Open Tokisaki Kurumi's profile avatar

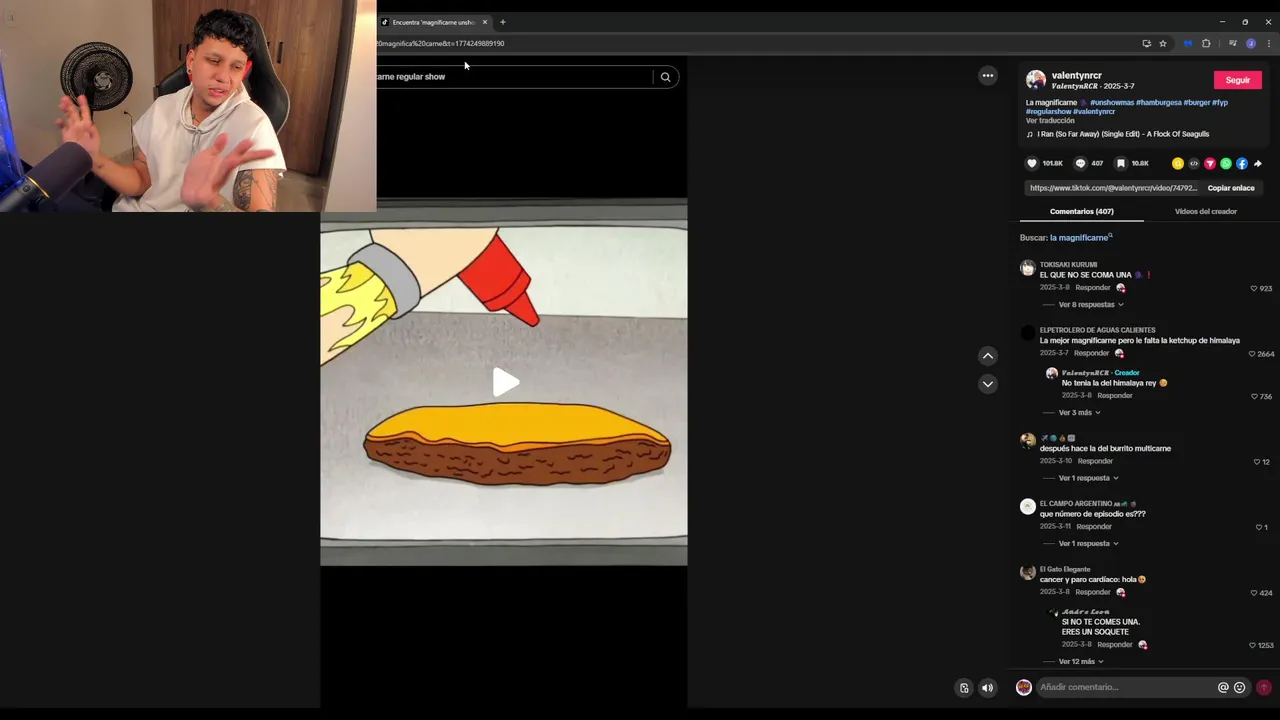(1027, 268)
